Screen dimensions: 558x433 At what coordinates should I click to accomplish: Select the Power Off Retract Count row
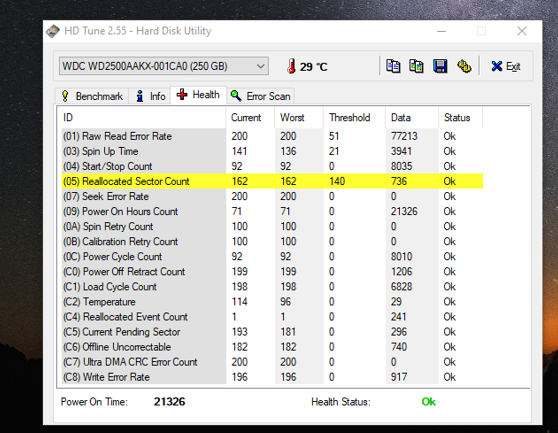272,271
